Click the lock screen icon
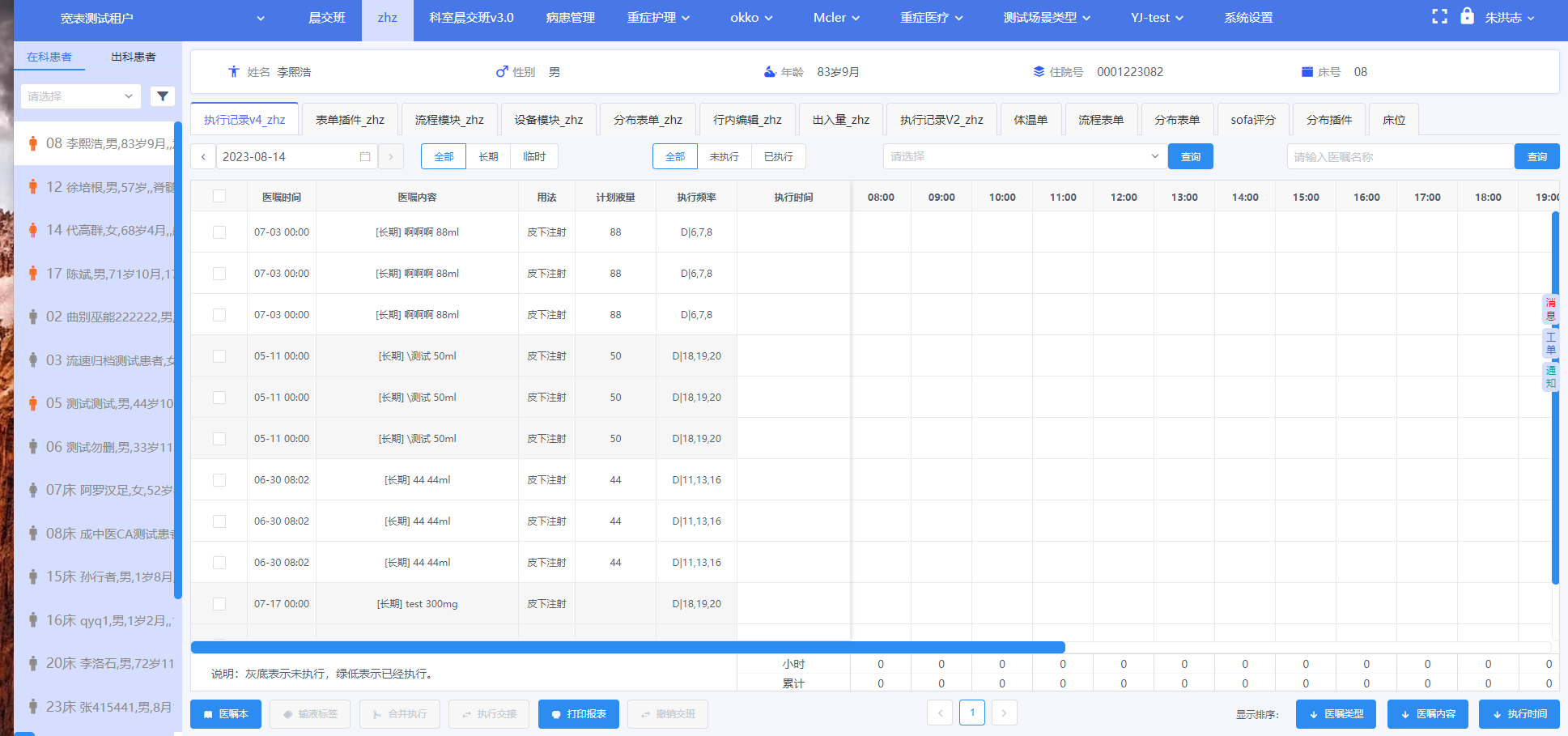This screenshot has width=1568, height=736. (x=1467, y=15)
